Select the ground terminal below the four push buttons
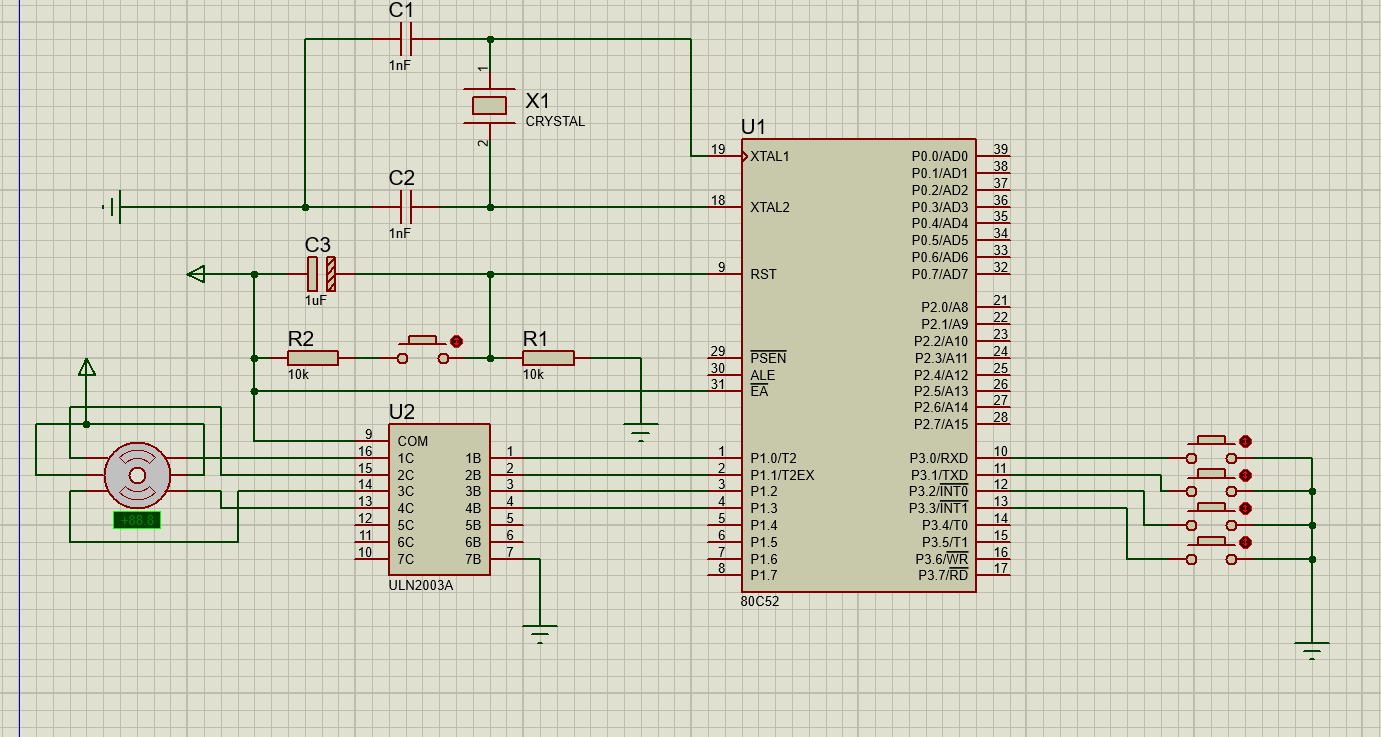Viewport: 1381px width, 737px height. click(1312, 651)
